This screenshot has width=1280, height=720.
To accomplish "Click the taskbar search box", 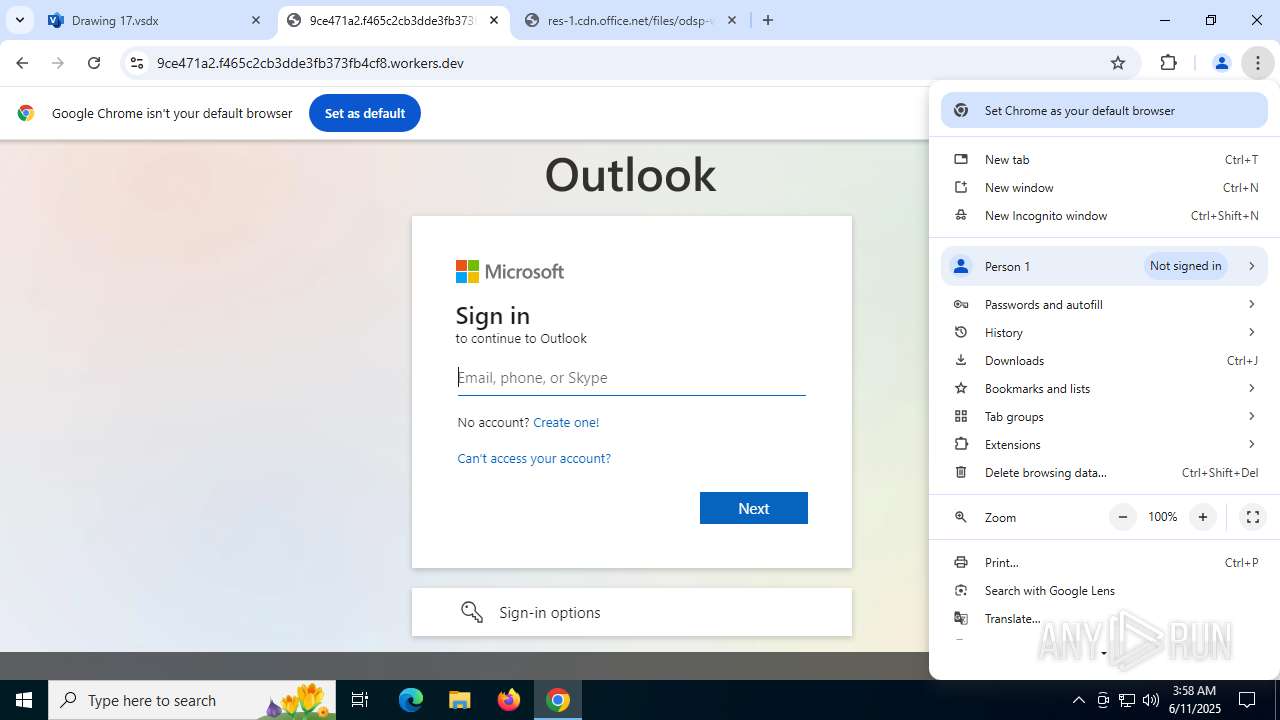I will pos(192,700).
